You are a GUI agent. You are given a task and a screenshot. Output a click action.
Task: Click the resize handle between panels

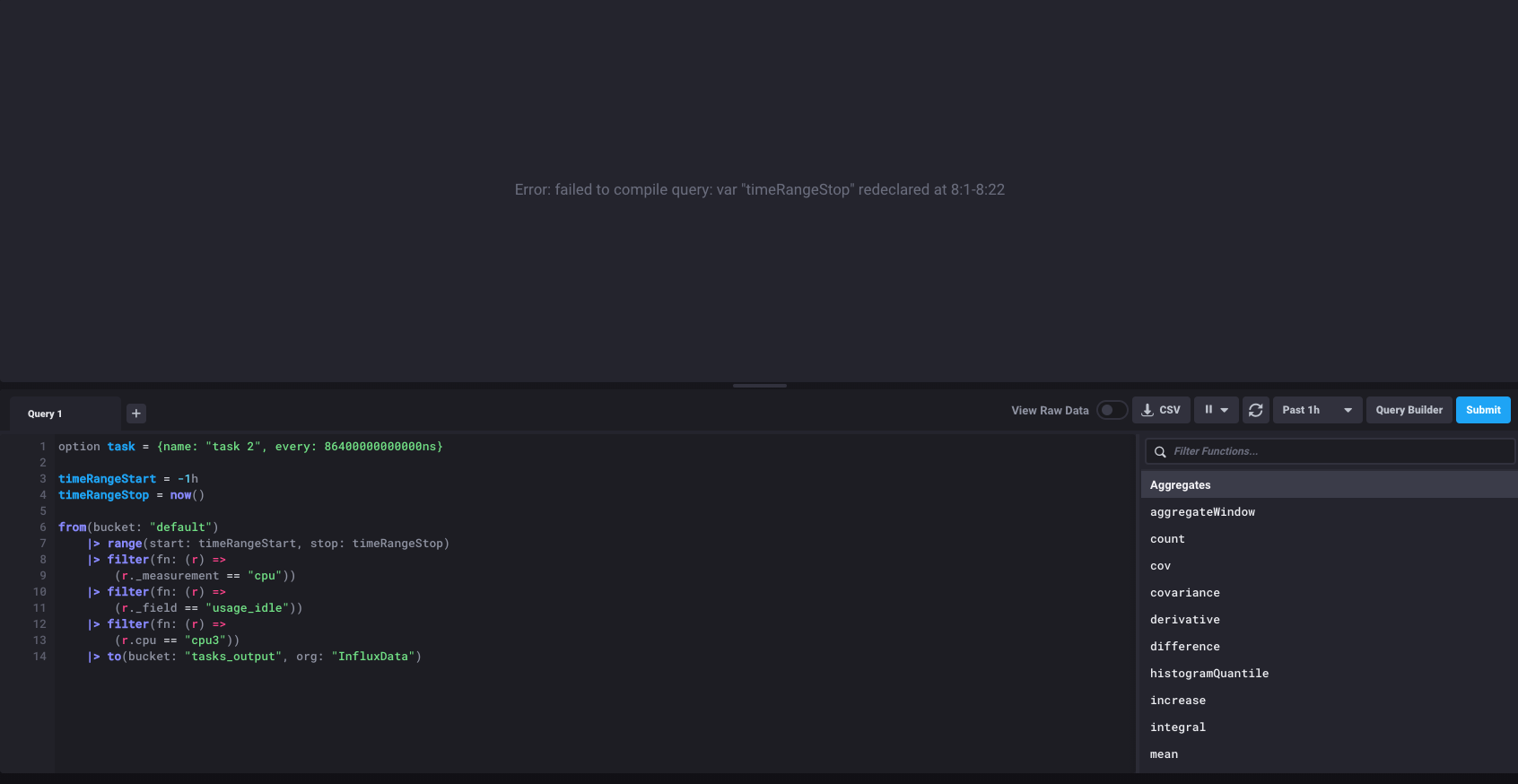coord(760,386)
